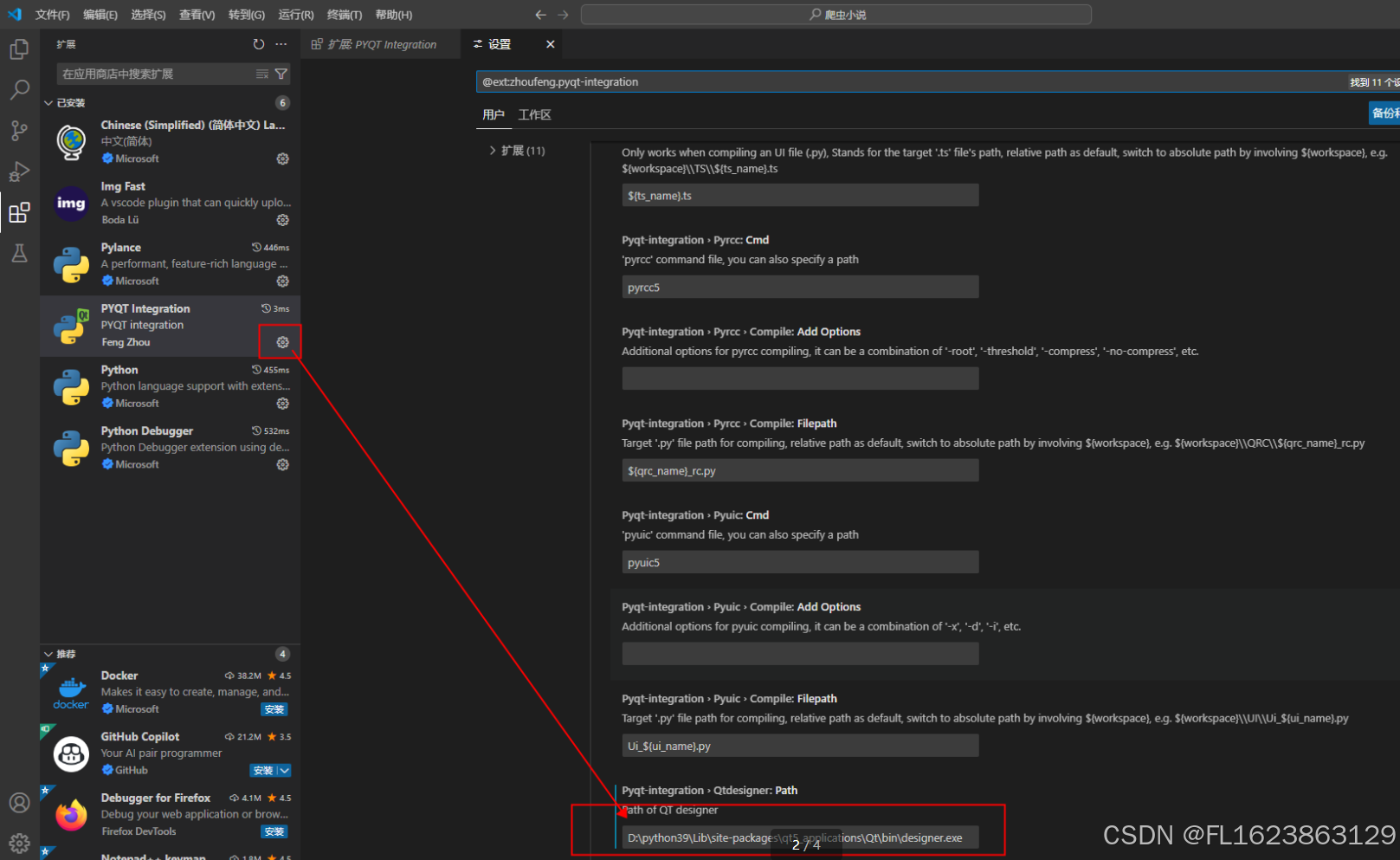The width and height of the screenshot is (1400, 860).
Task: Click the VS Code logo icon
Action: (x=15, y=15)
